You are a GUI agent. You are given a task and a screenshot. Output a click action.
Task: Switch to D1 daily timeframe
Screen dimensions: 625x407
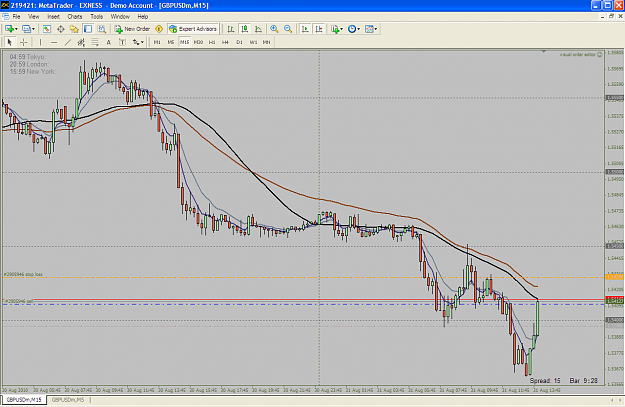(x=239, y=42)
